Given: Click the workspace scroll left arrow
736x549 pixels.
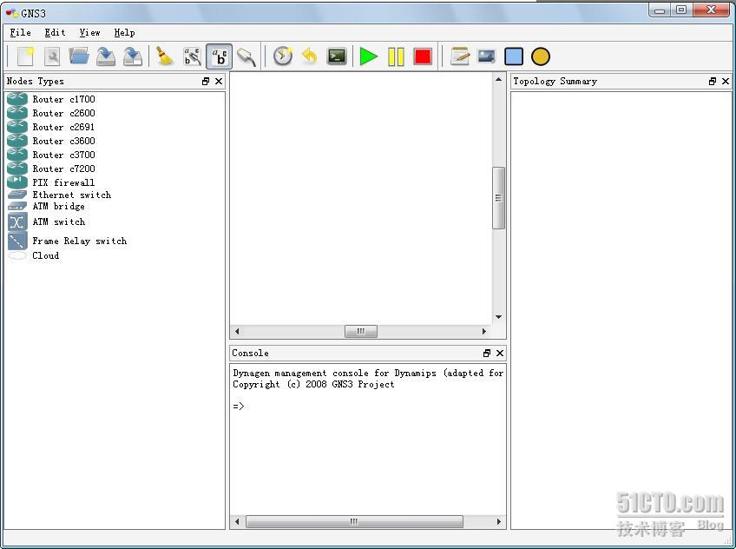Looking at the screenshot, I should tap(237, 331).
